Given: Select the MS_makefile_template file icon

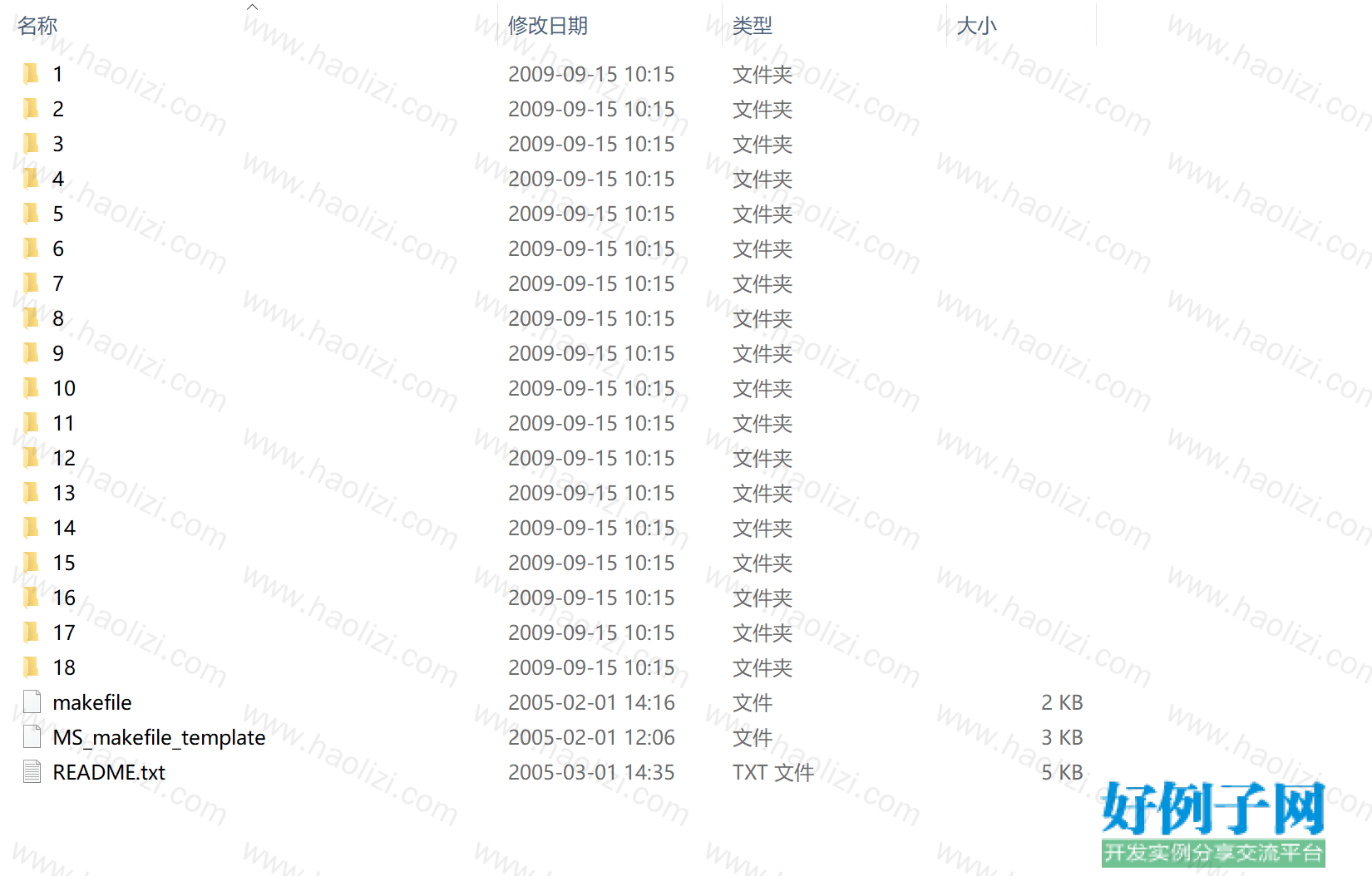Looking at the screenshot, I should pyautogui.click(x=32, y=737).
